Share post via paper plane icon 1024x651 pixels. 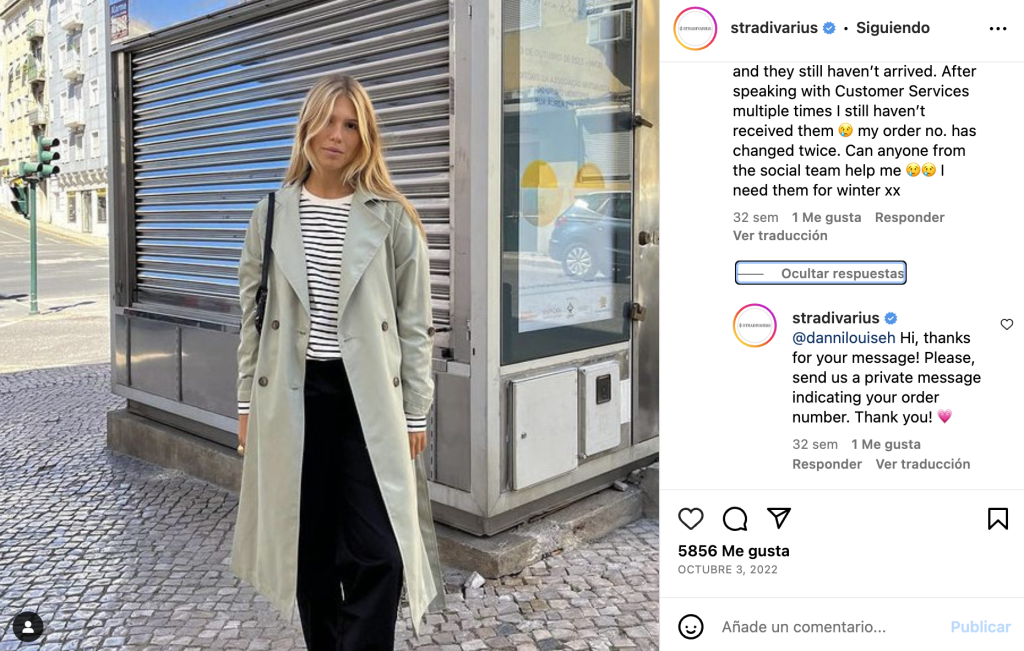[779, 518]
